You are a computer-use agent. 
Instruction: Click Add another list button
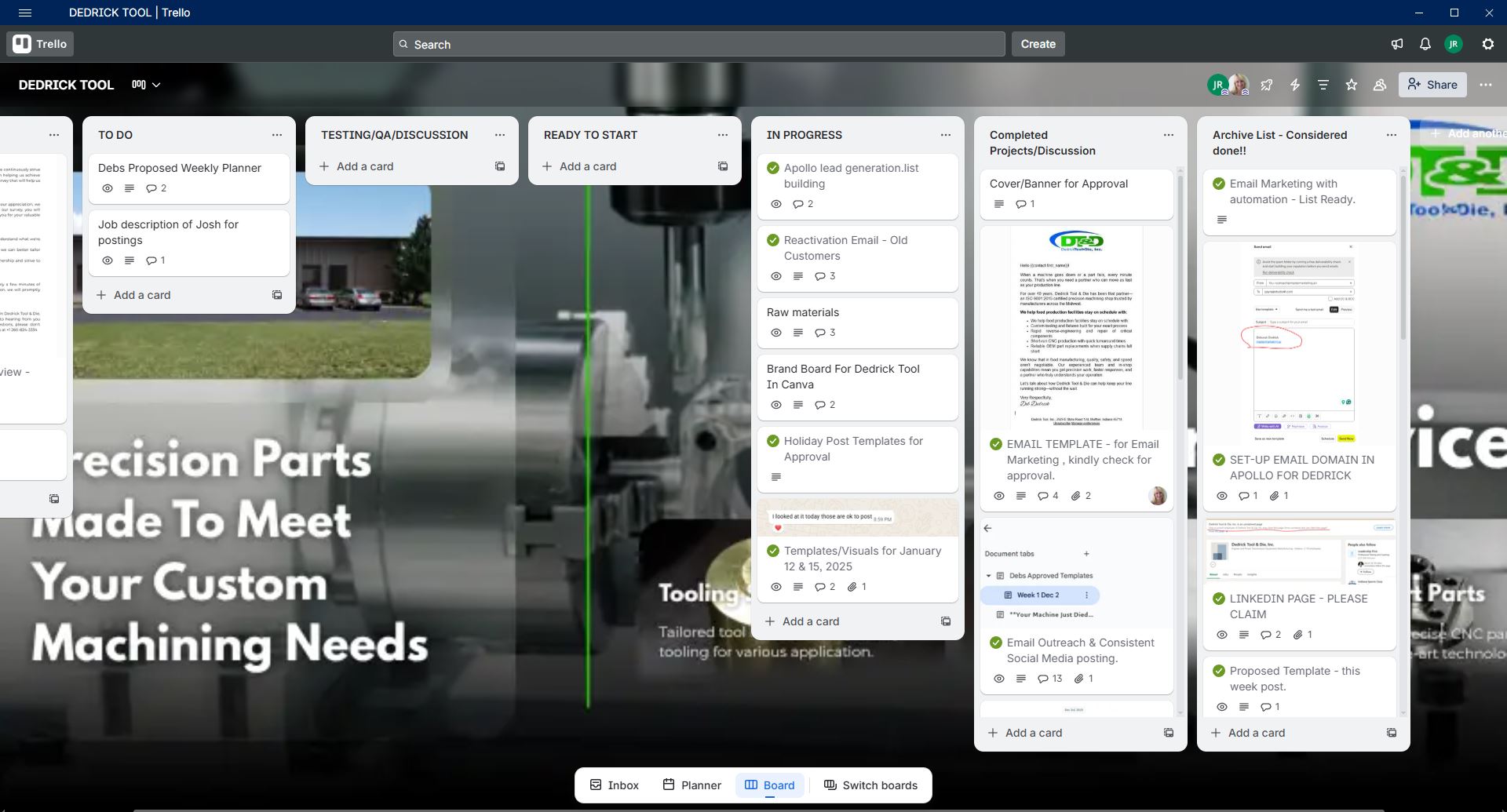[x=1468, y=133]
